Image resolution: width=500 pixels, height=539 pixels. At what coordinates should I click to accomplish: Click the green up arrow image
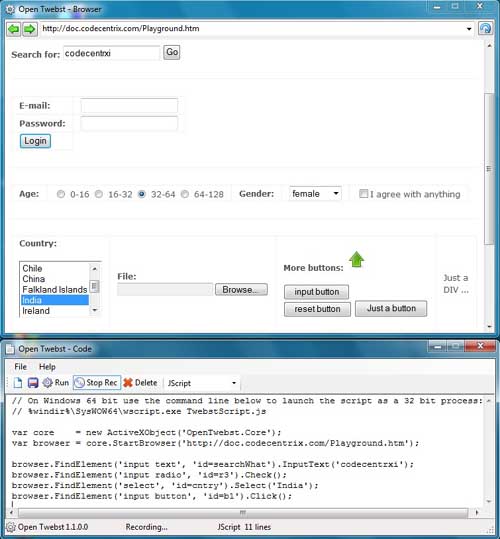tap(356, 259)
